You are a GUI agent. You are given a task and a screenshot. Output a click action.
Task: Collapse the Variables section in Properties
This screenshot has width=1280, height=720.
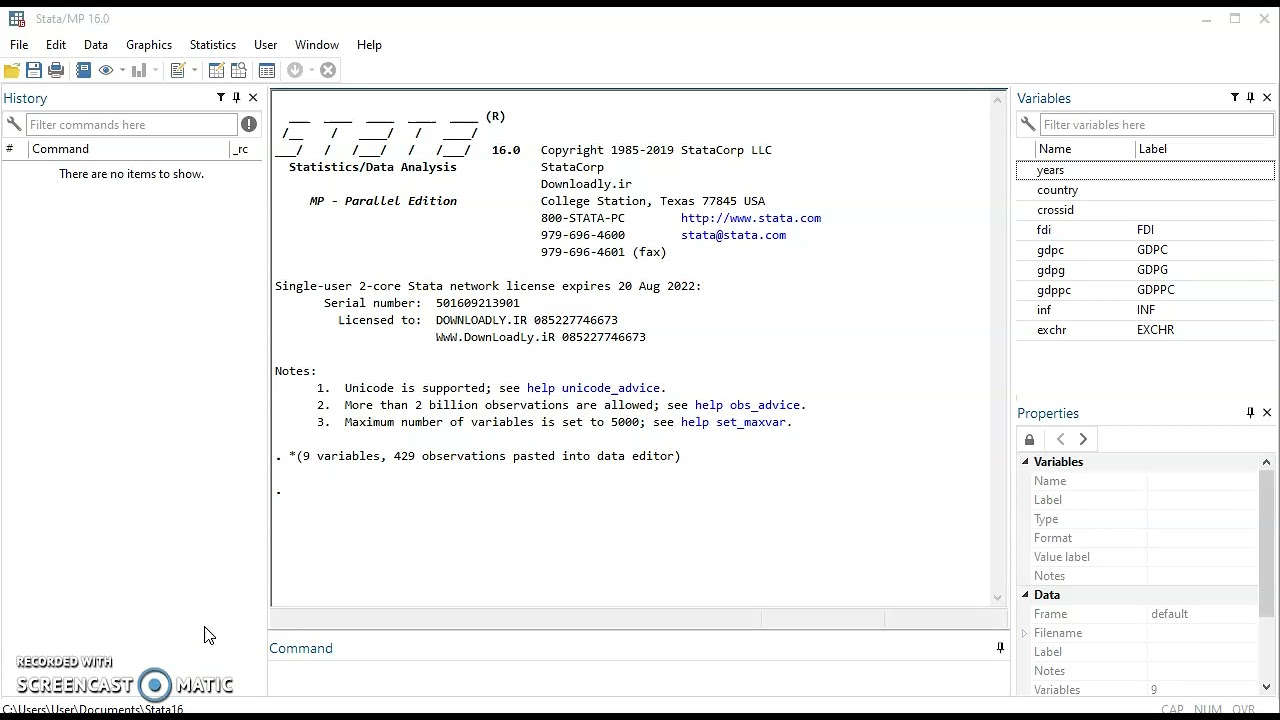1025,462
